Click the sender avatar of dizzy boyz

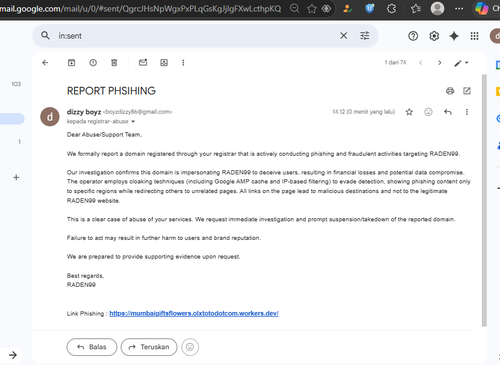coord(50,117)
